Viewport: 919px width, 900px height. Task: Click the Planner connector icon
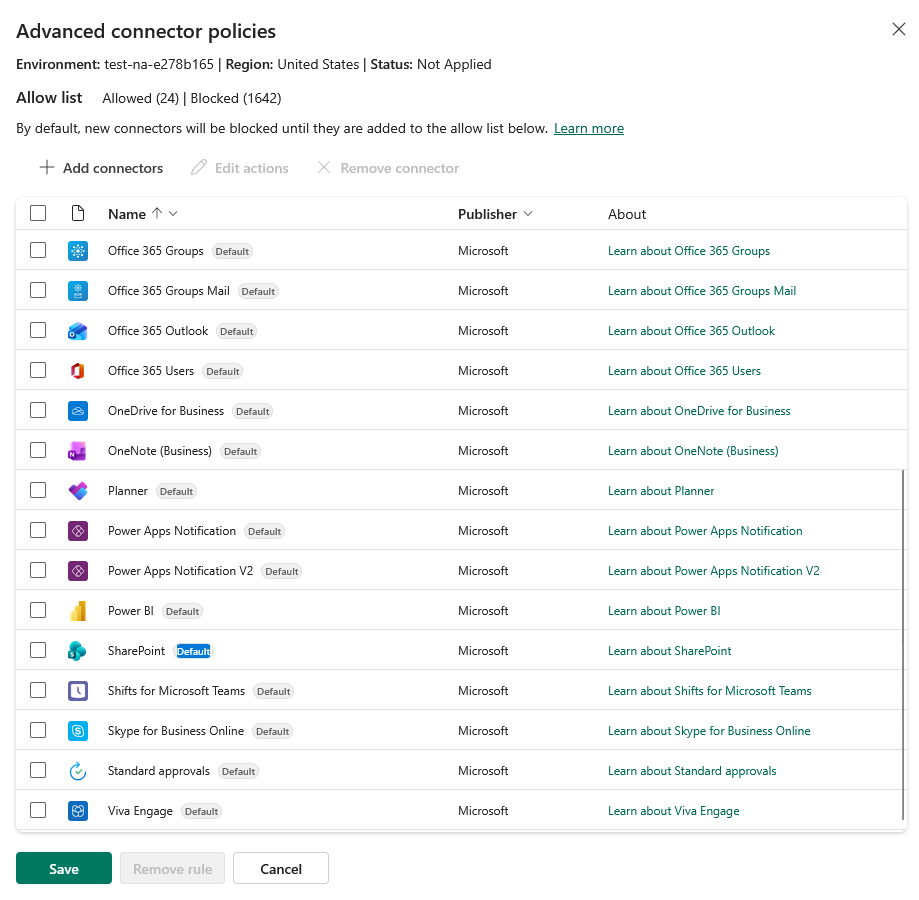78,491
